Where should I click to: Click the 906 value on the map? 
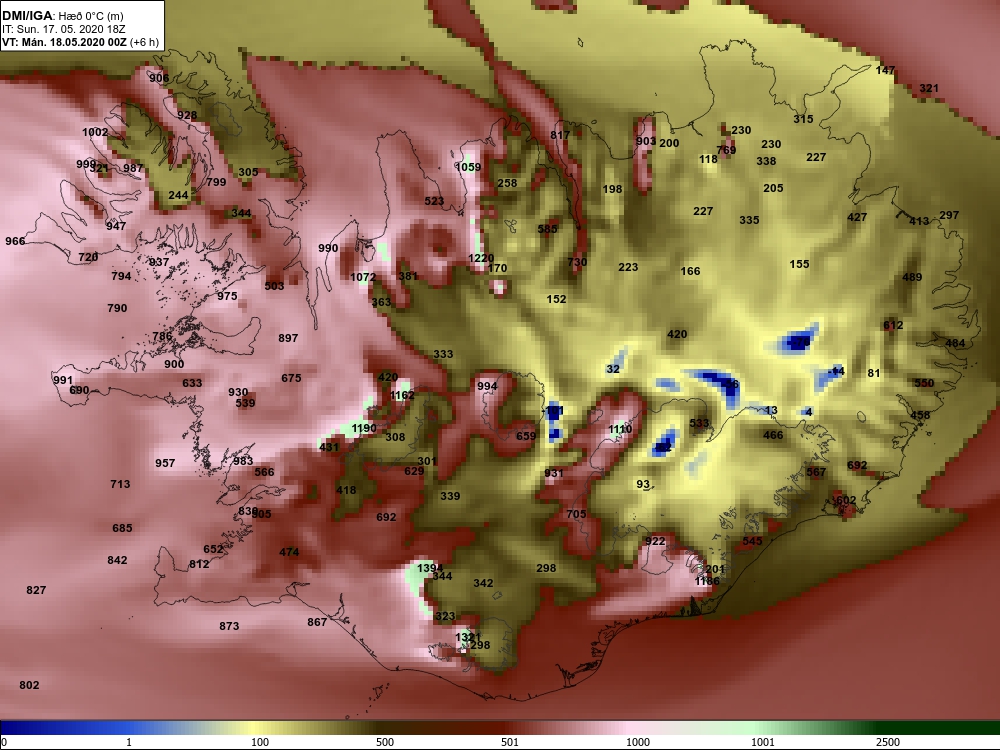(159, 78)
